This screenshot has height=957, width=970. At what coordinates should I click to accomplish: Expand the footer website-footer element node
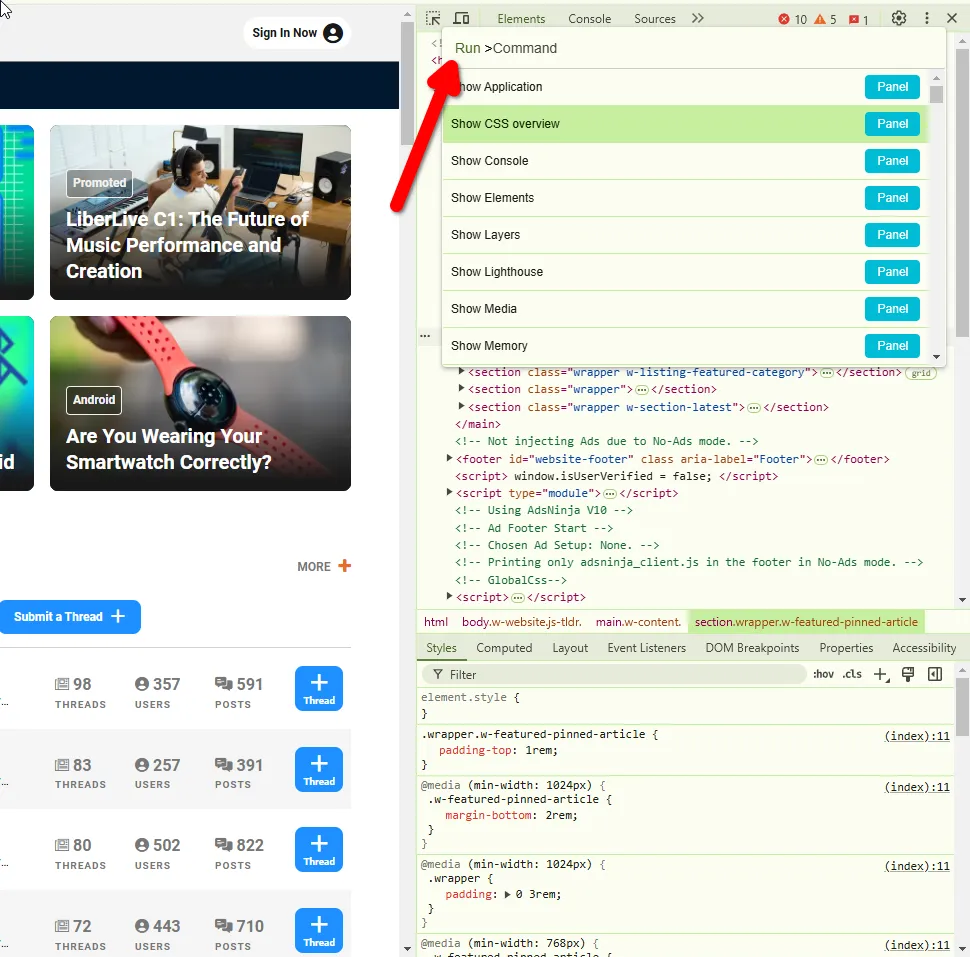pos(450,459)
